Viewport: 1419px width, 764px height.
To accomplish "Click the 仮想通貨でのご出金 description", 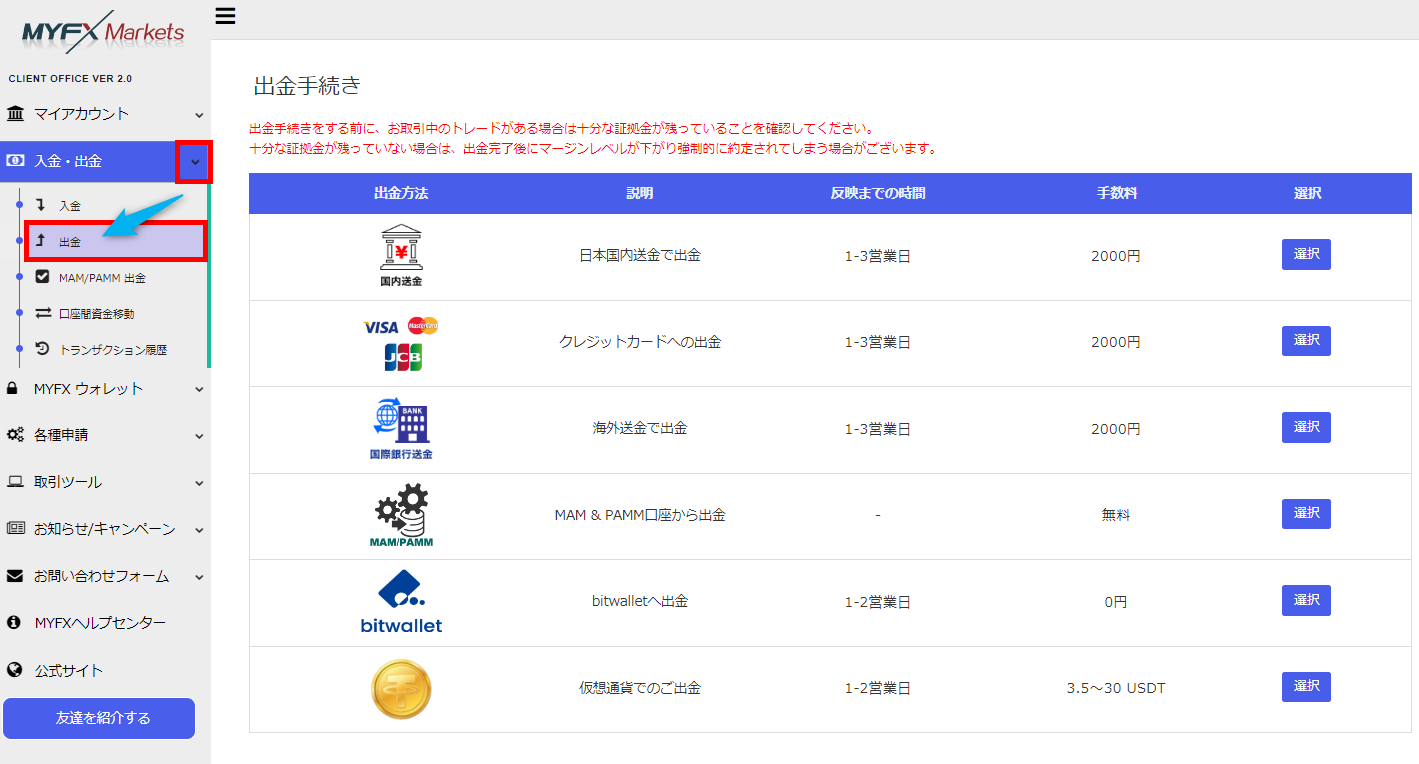I will [640, 688].
